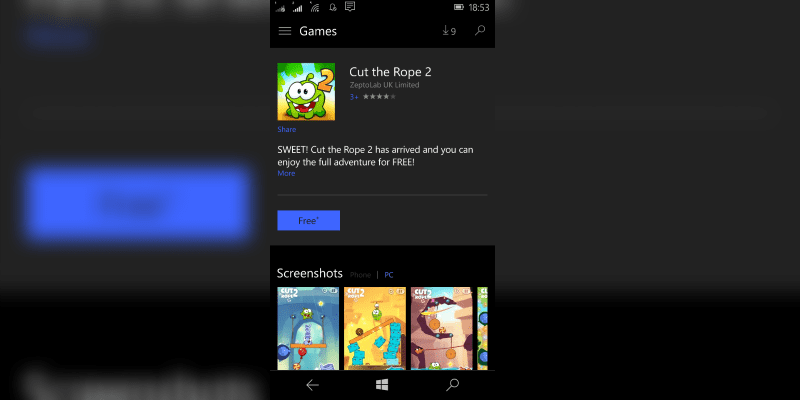This screenshot has height=400, width=800.
Task: Tap the notification message status icon
Action: [x=350, y=7]
